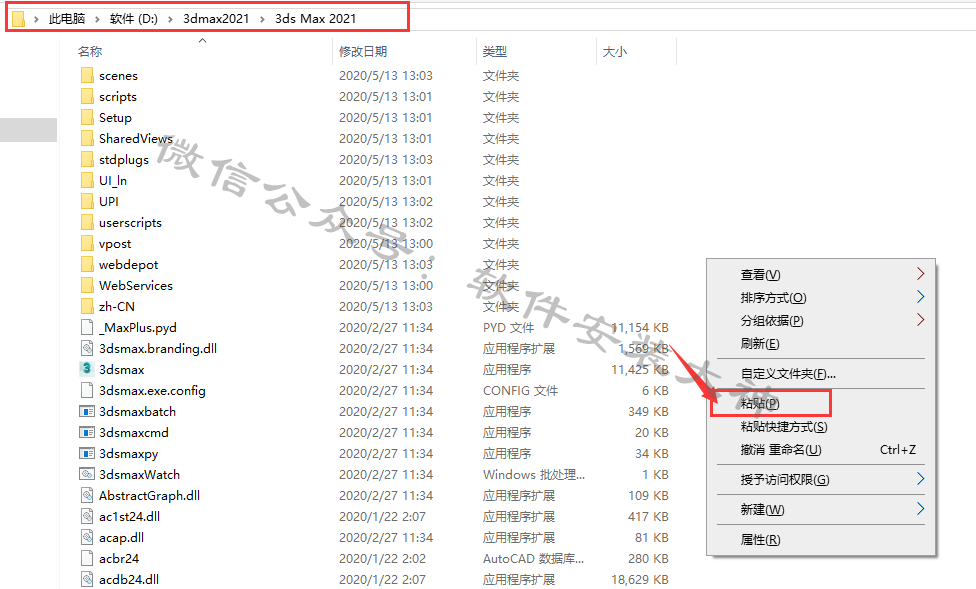Image resolution: width=976 pixels, height=589 pixels.
Task: Navigate to 软件 (D:) in the breadcrumb
Action: point(134,19)
